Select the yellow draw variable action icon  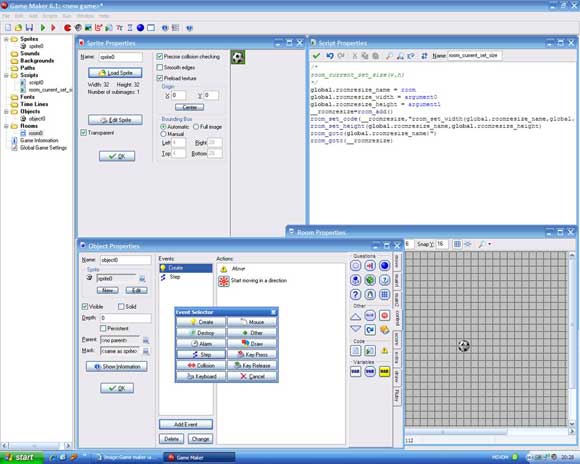385,371
